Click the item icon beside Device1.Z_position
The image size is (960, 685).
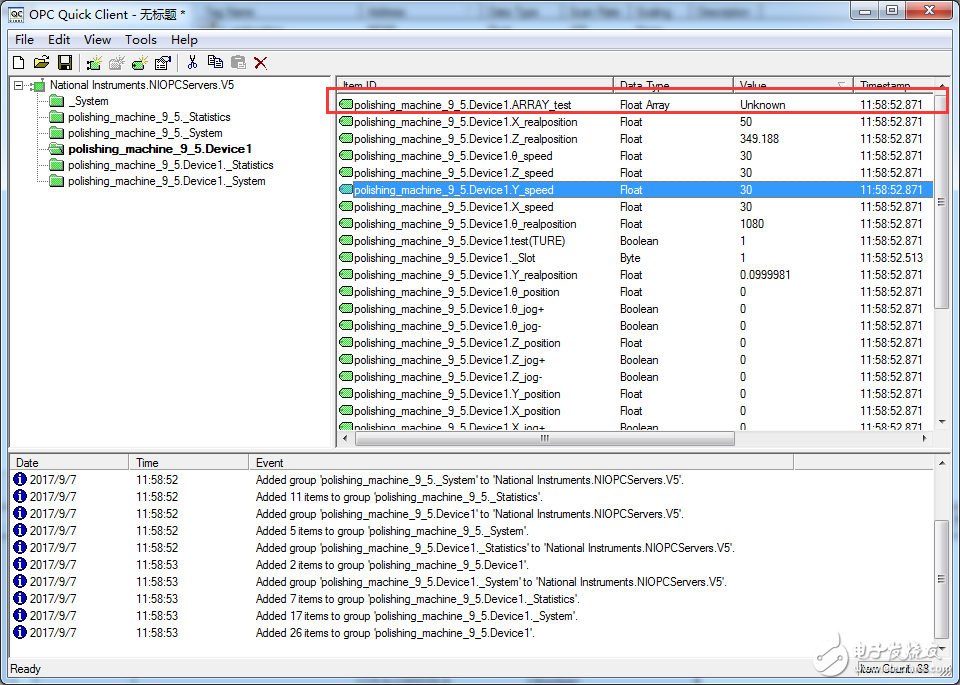pos(346,343)
